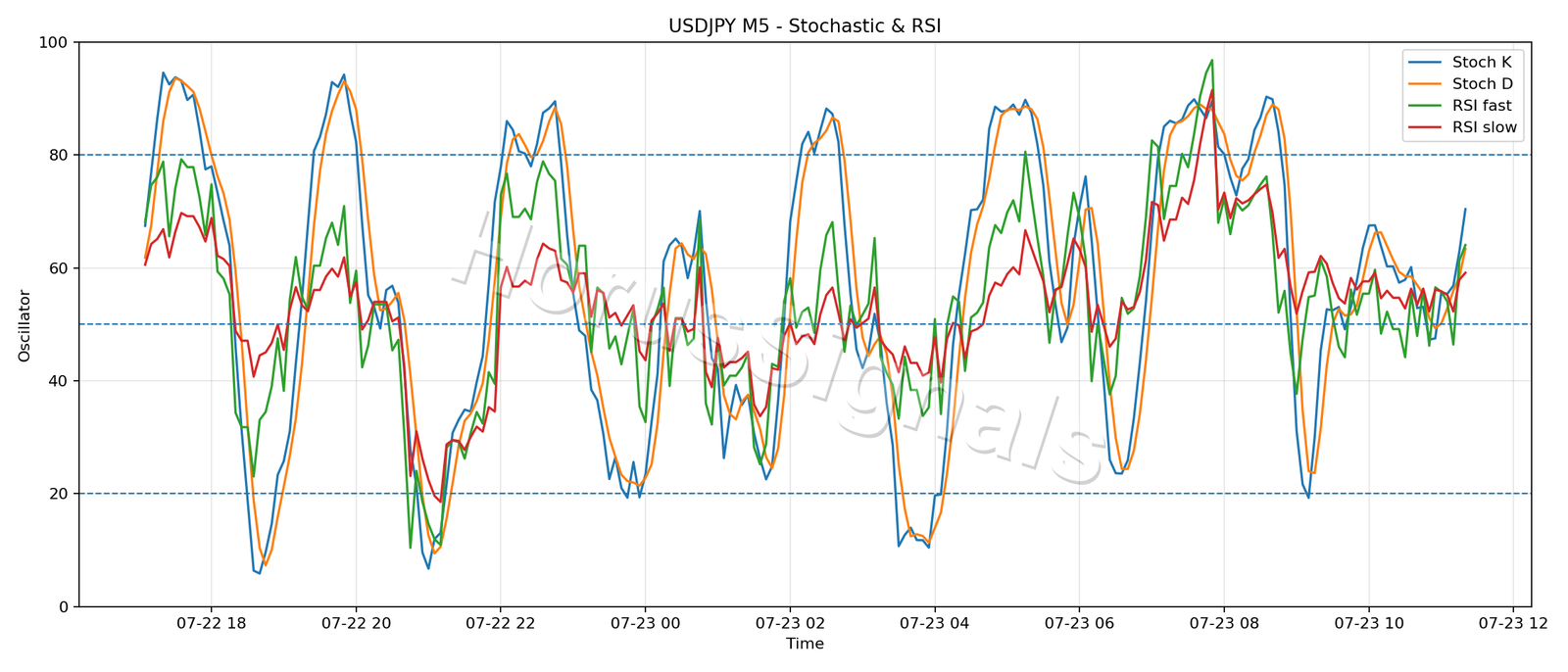
Task: Click the 07-23 02 time tick label
Action: click(790, 622)
